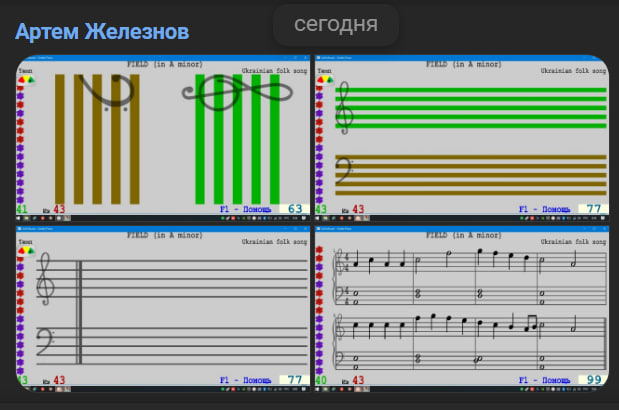Viewport: 619px width, 410px height.
Task: Click F1 - Помощь in the sheet music image
Action: click(x=545, y=380)
